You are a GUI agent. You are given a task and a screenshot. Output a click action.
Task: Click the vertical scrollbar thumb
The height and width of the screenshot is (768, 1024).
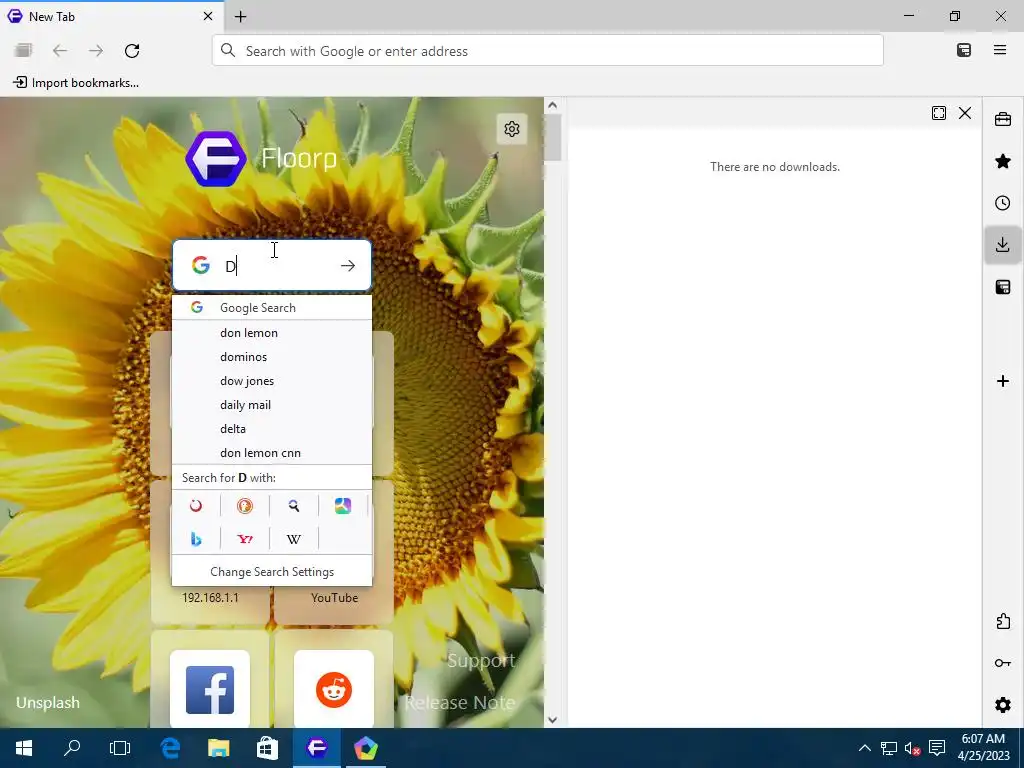[x=552, y=137]
